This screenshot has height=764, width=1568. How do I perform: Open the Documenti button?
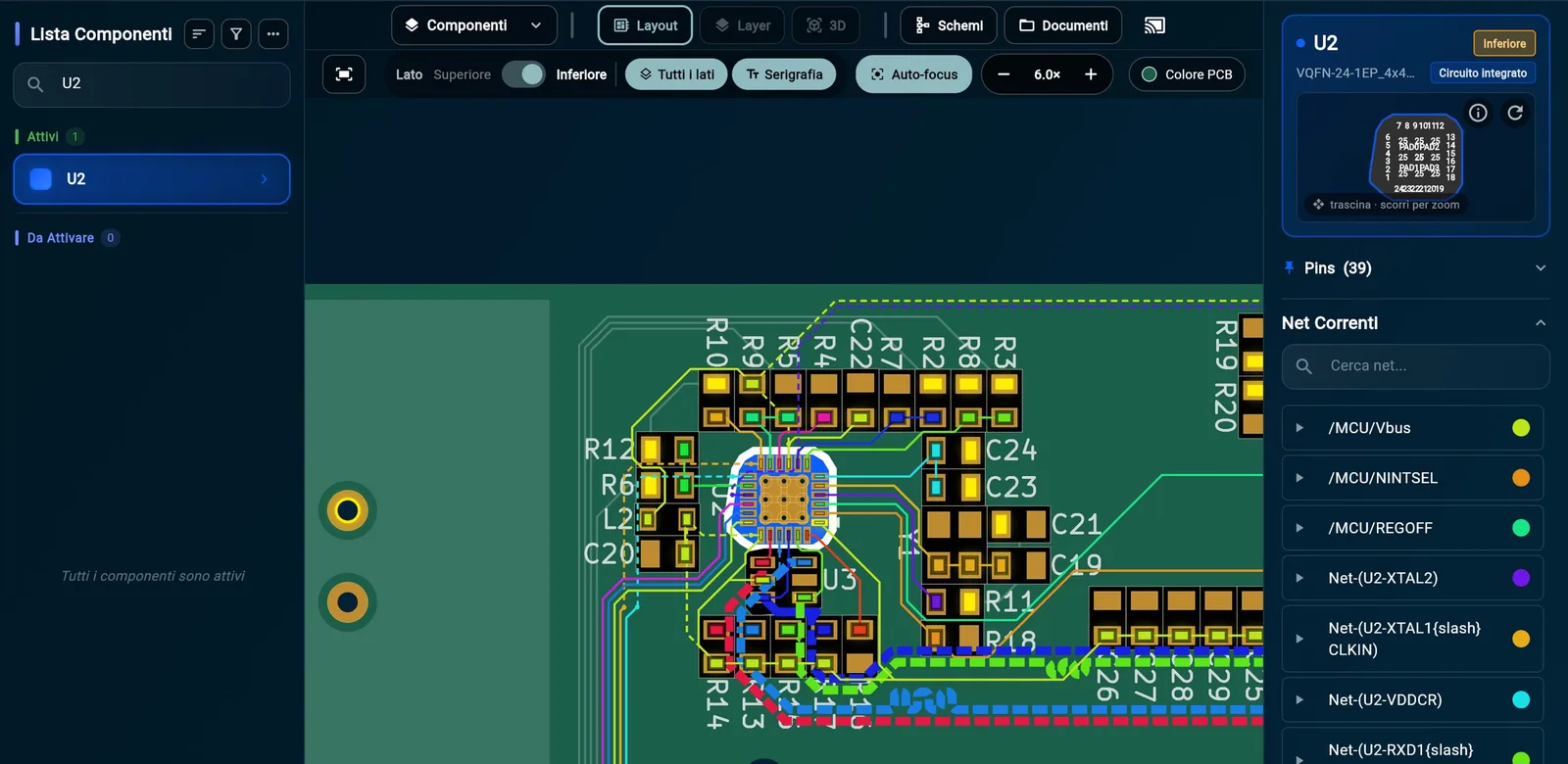(x=1063, y=25)
